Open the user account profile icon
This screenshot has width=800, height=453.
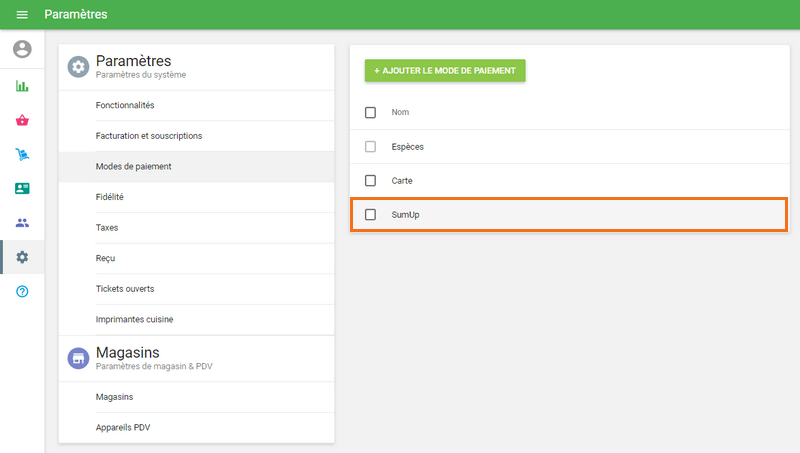pos(22,49)
